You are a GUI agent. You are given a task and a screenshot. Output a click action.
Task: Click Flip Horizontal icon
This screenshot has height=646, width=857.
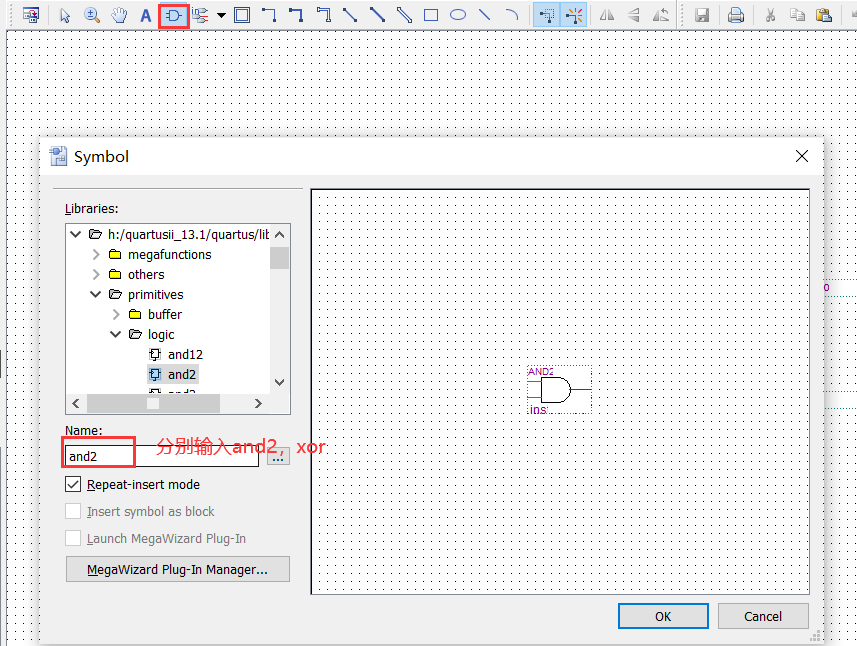[607, 15]
